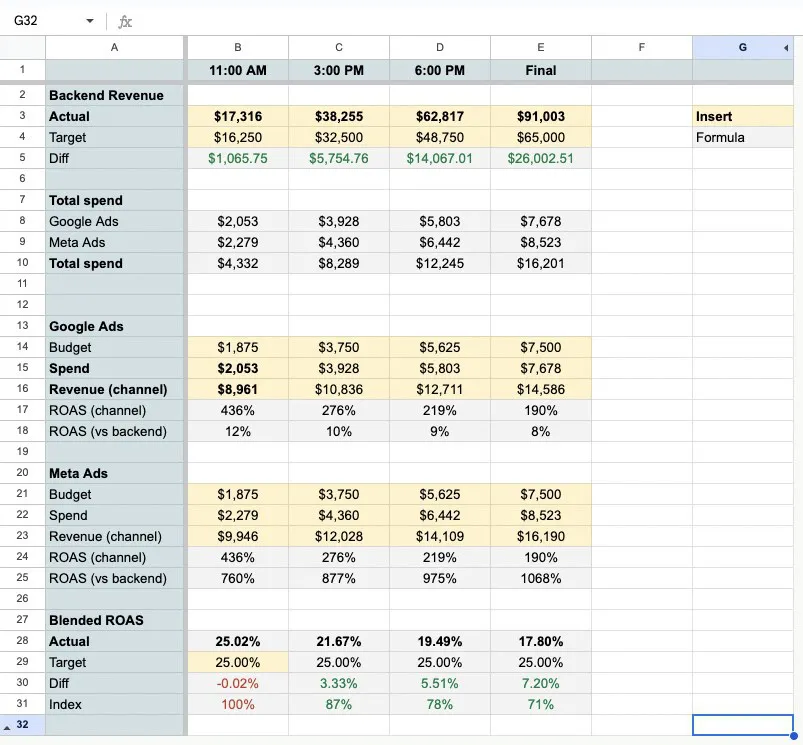
Task: Click the 'Google Ads' section heading in row 13
Action: point(114,326)
